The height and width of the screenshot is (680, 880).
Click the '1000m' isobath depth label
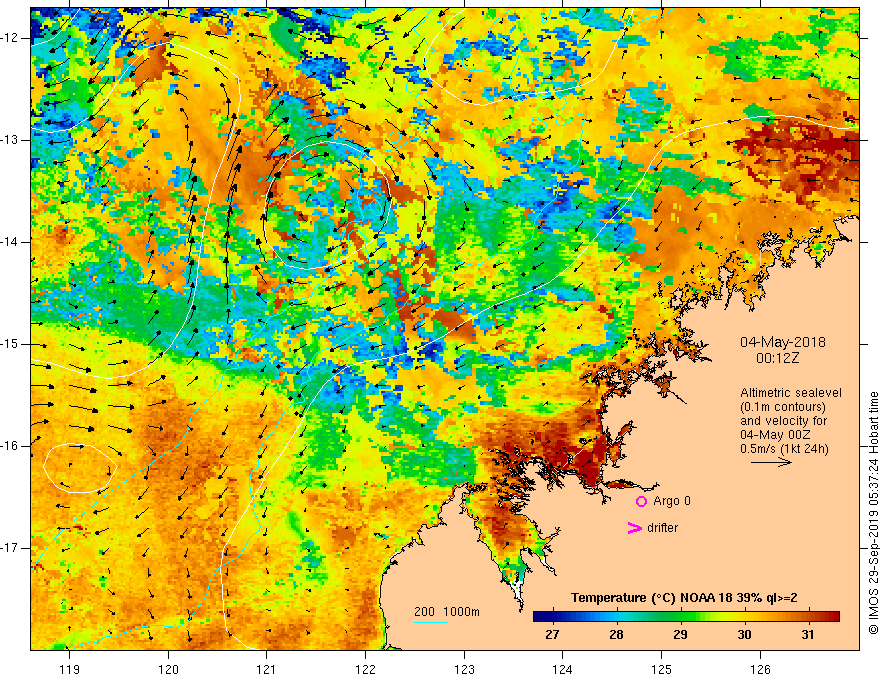[x=461, y=612]
